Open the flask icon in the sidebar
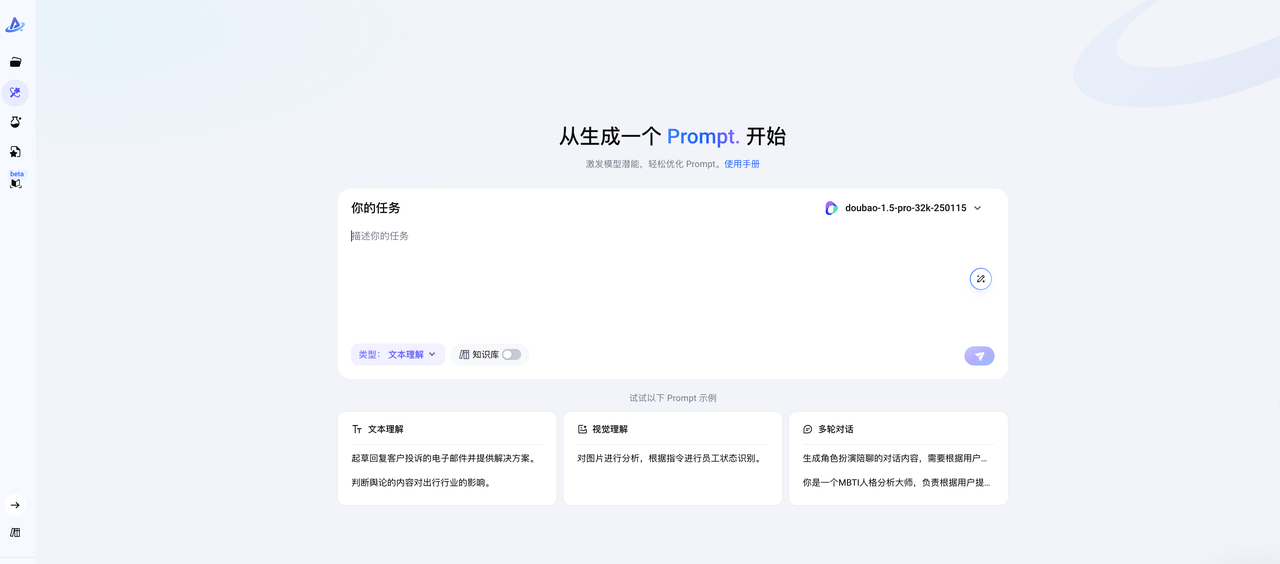The width and height of the screenshot is (1280, 564). tap(15, 122)
